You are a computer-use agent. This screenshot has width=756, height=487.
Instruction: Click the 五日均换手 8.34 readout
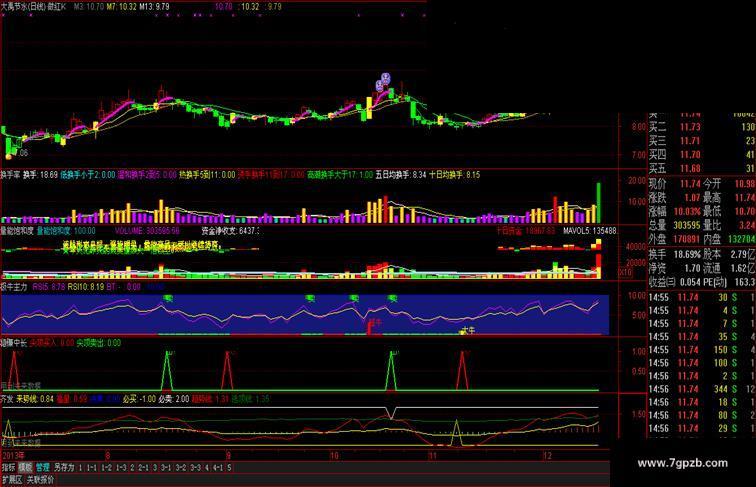(x=401, y=175)
